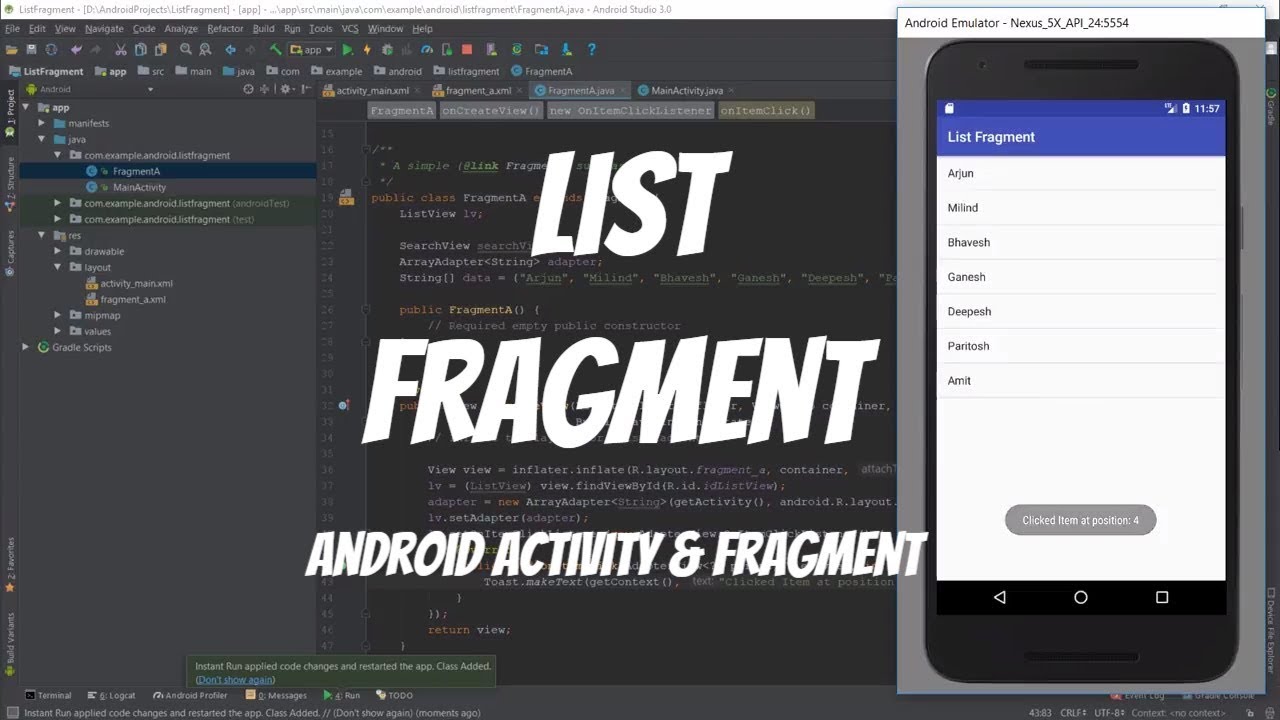Click the Navigate Back arrow icon
The image size is (1280, 720).
tap(230, 49)
